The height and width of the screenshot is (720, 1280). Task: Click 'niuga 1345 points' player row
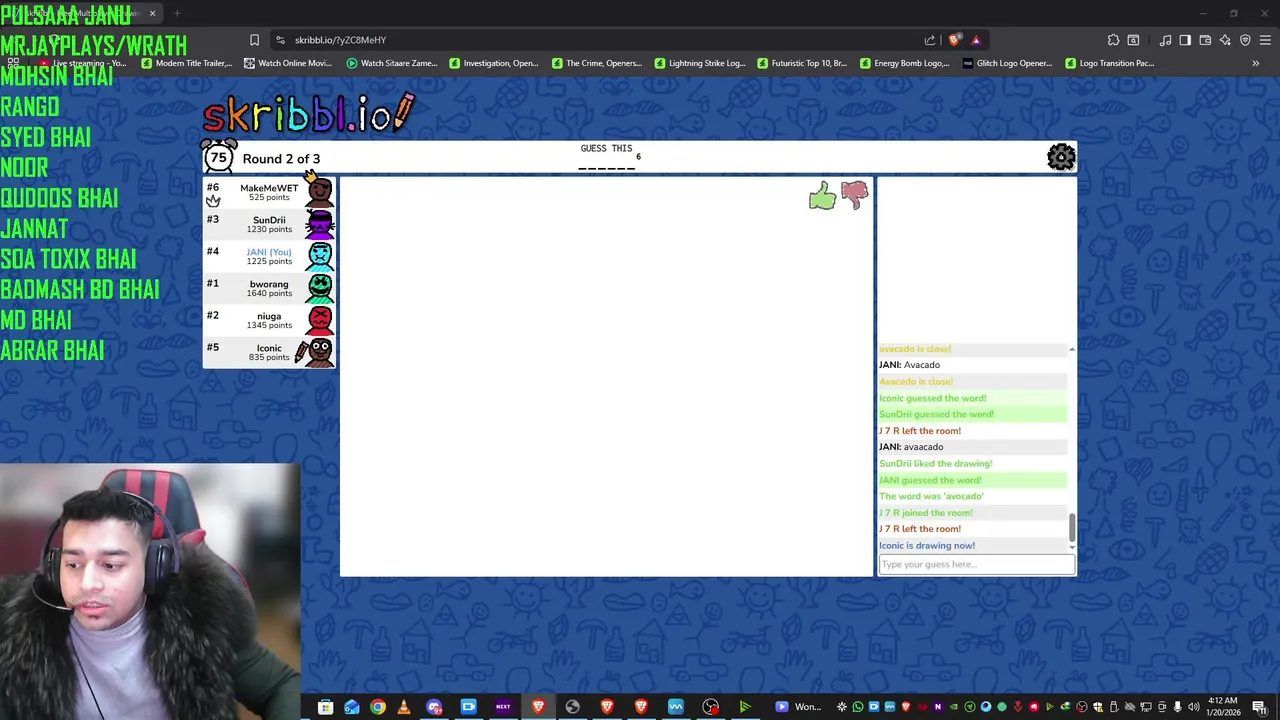click(x=269, y=320)
